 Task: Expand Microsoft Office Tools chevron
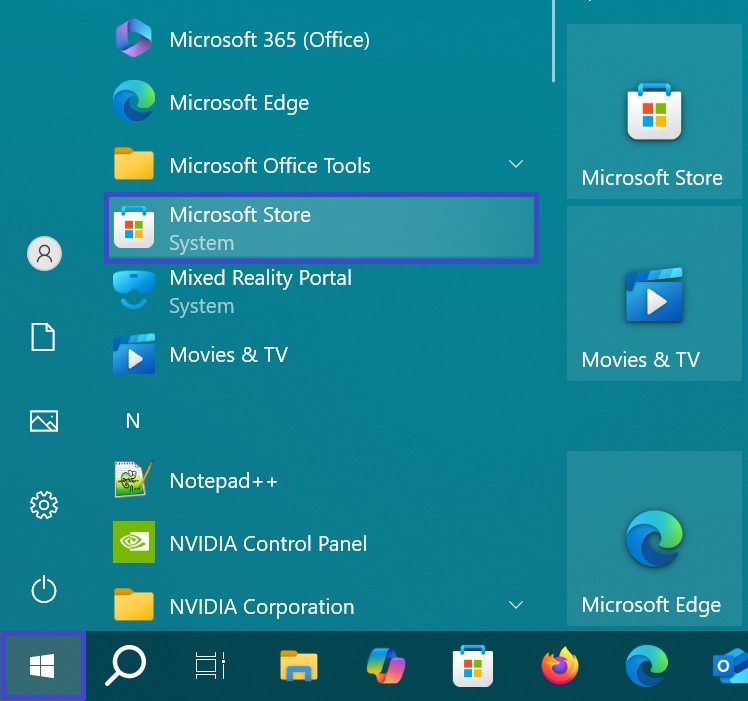pyautogui.click(x=516, y=164)
